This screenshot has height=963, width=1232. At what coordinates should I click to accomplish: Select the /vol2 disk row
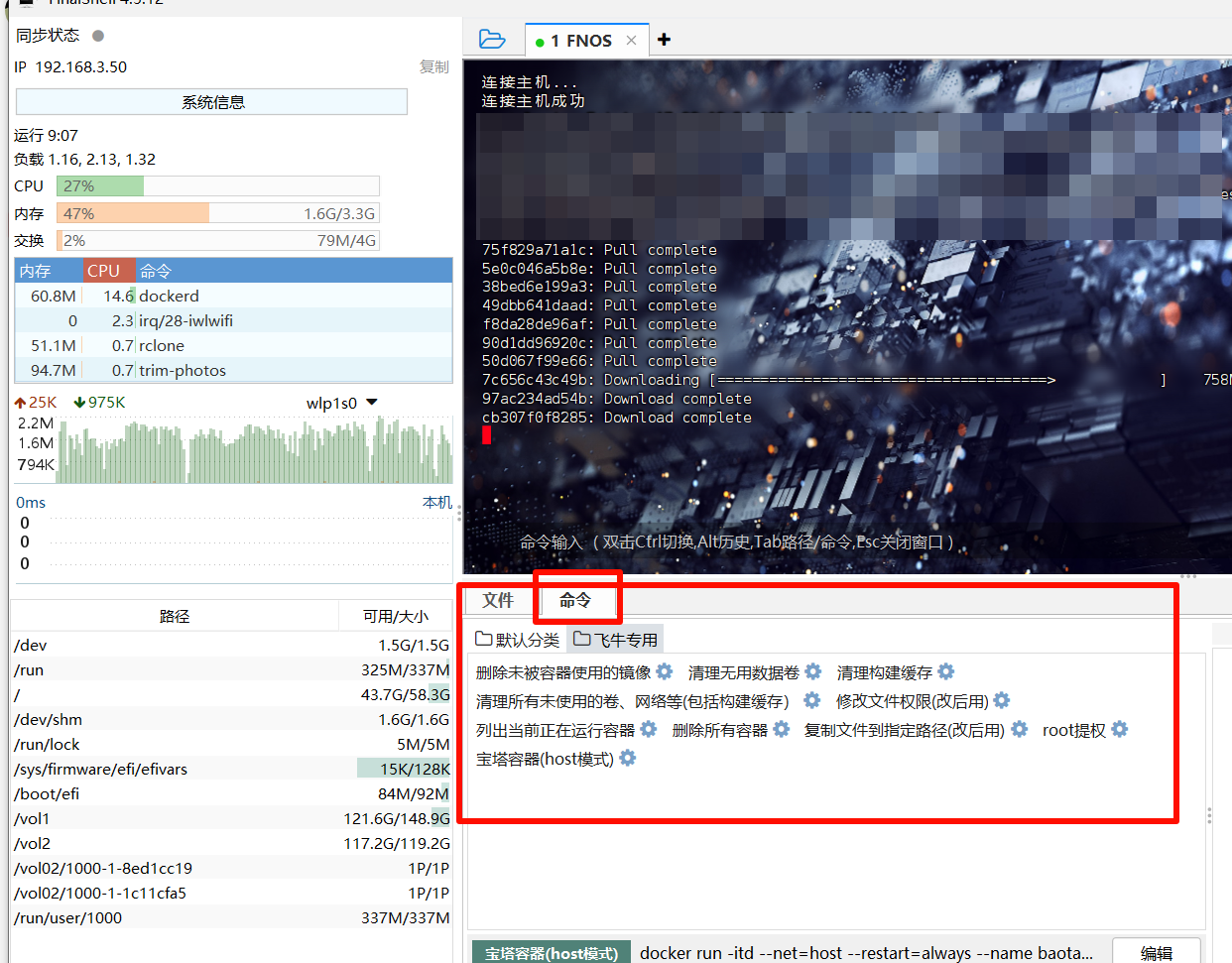(x=232, y=843)
